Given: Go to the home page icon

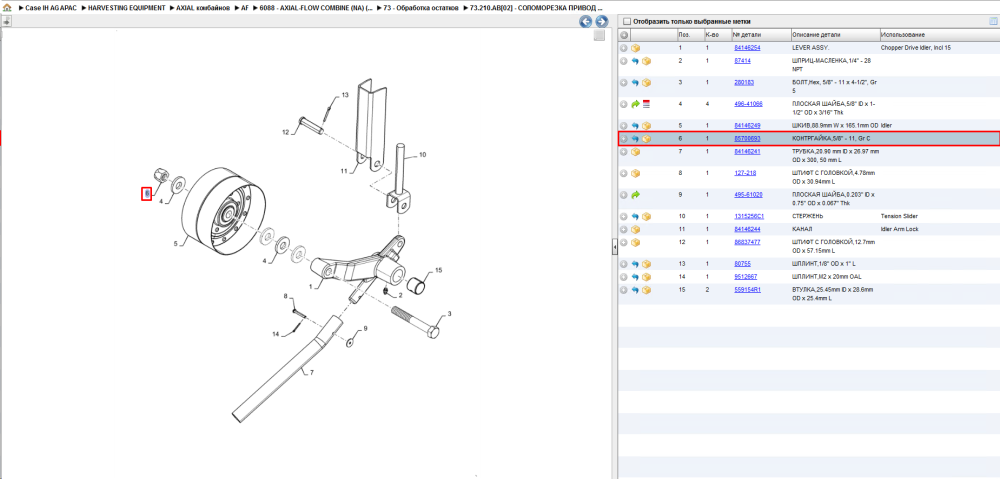Looking at the screenshot, I should click(x=8, y=8).
